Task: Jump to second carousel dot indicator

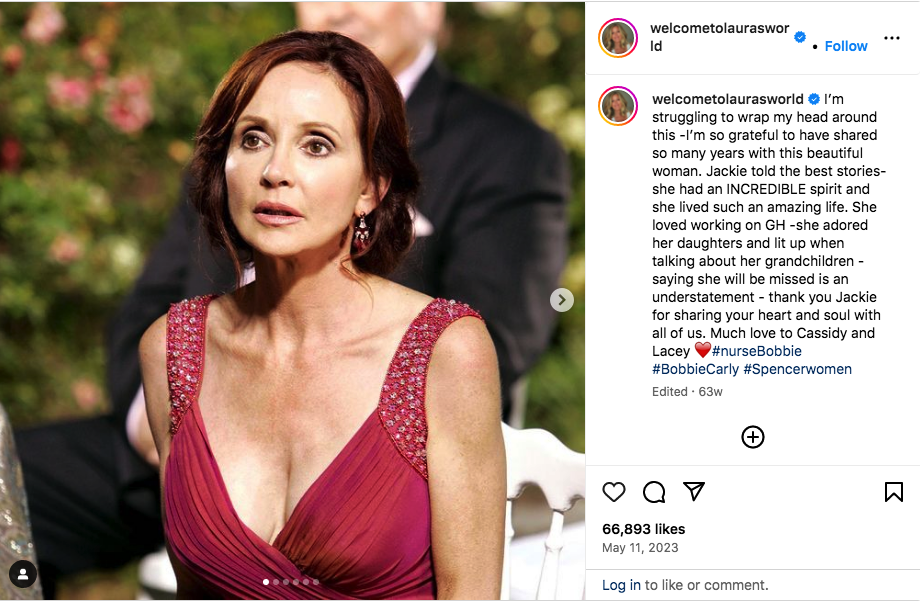Action: coord(275,581)
